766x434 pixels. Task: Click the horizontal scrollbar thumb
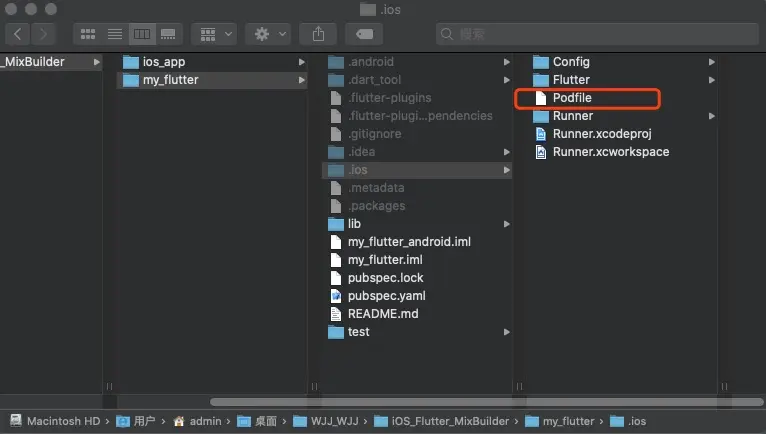[487, 402]
